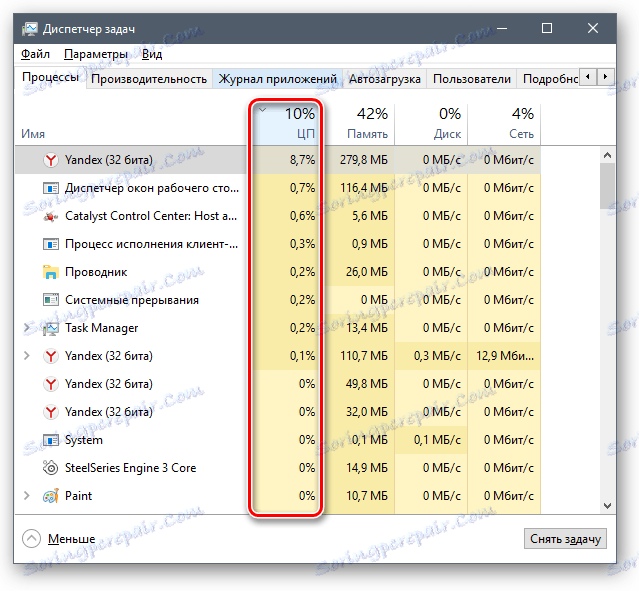Image resolution: width=639 pixels, height=591 pixels.
Task: Expand the Paint process group
Action: (x=27, y=496)
